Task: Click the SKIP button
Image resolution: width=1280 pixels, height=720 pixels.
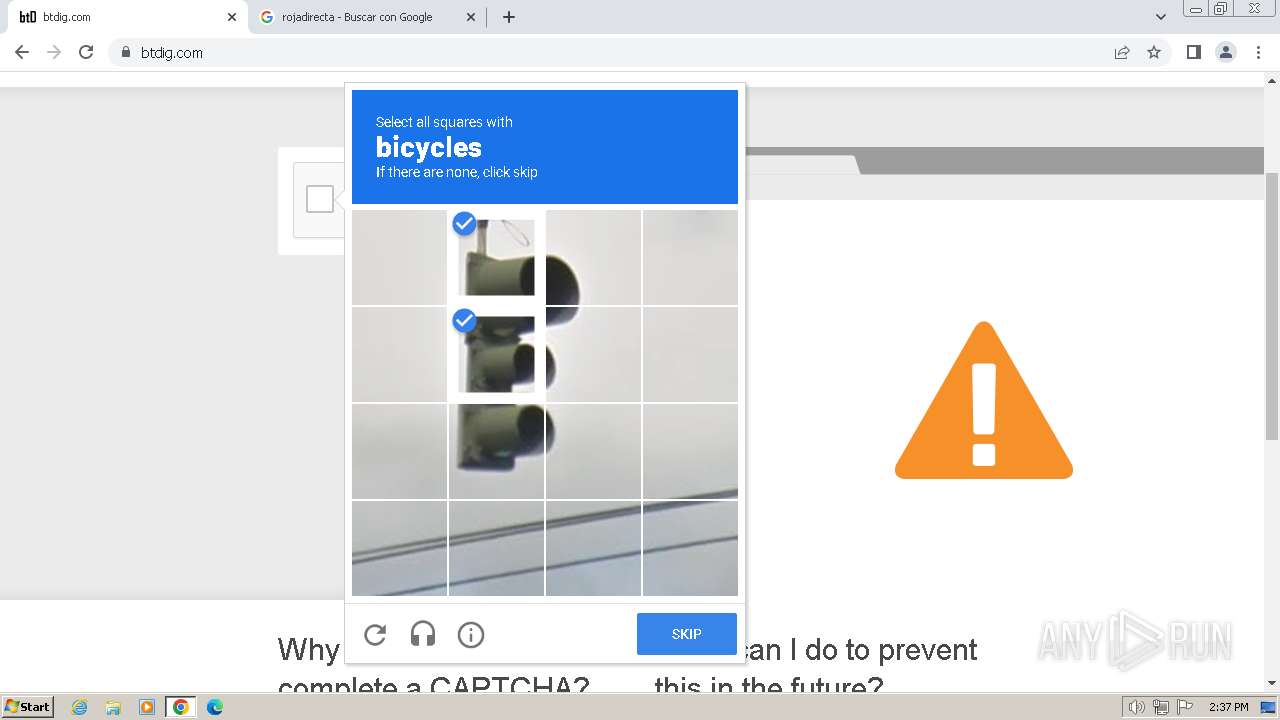Action: click(687, 634)
